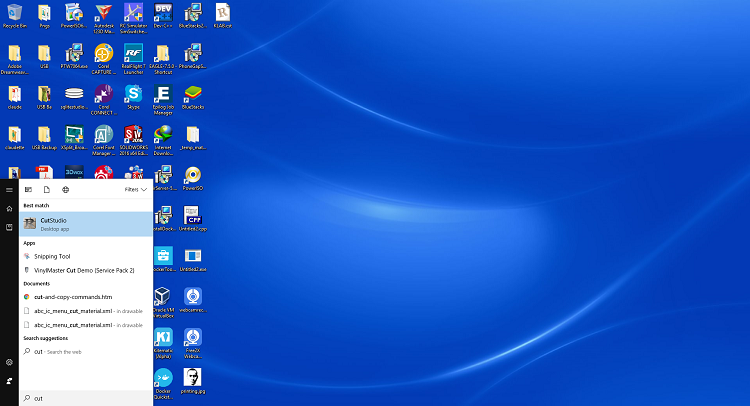
Task: Select the PowerISO disc shortcut icon
Action: (193, 178)
